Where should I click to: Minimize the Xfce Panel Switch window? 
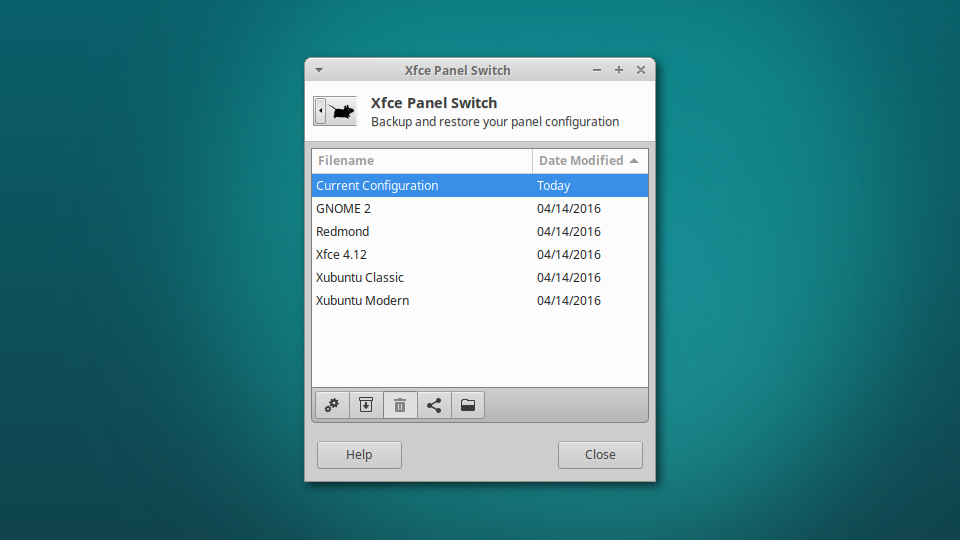tap(596, 70)
